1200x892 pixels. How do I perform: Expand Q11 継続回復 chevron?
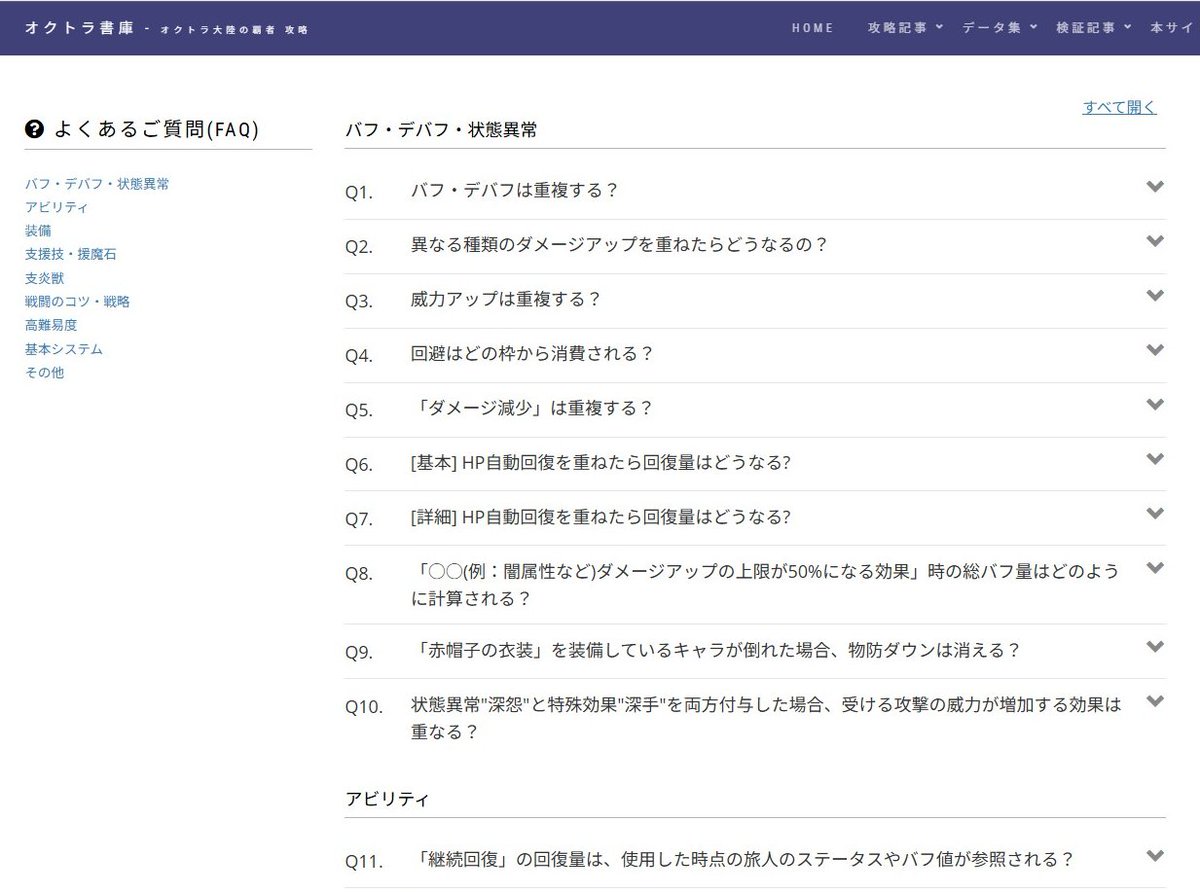click(x=1155, y=856)
